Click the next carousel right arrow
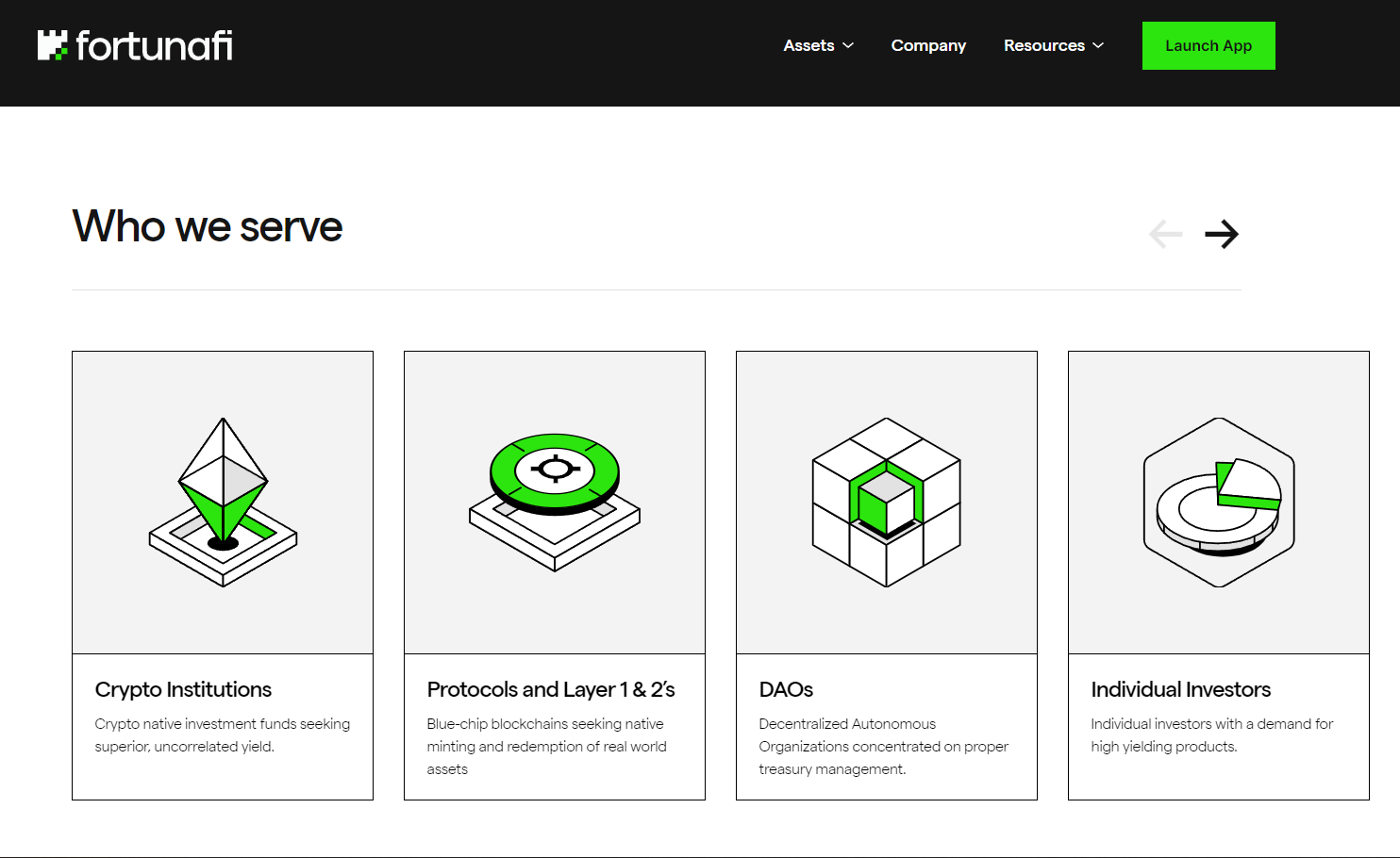The width and height of the screenshot is (1400, 858). tap(1221, 234)
